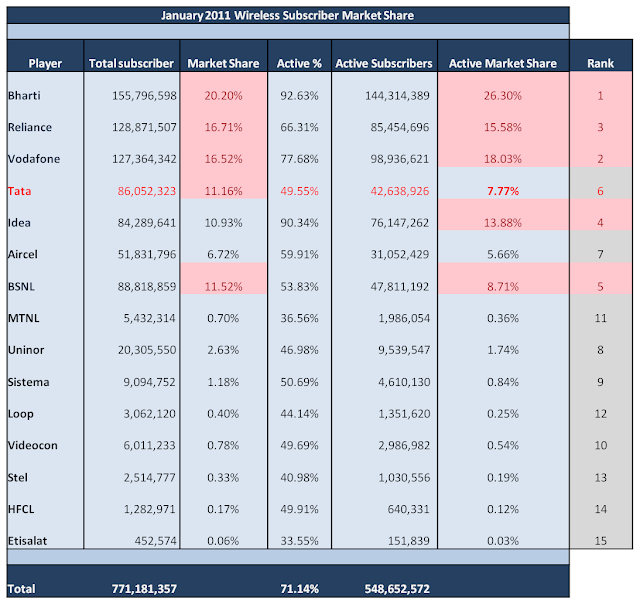Click Tata active market share 7.77%
The height and width of the screenshot is (604, 640).
[x=503, y=191]
